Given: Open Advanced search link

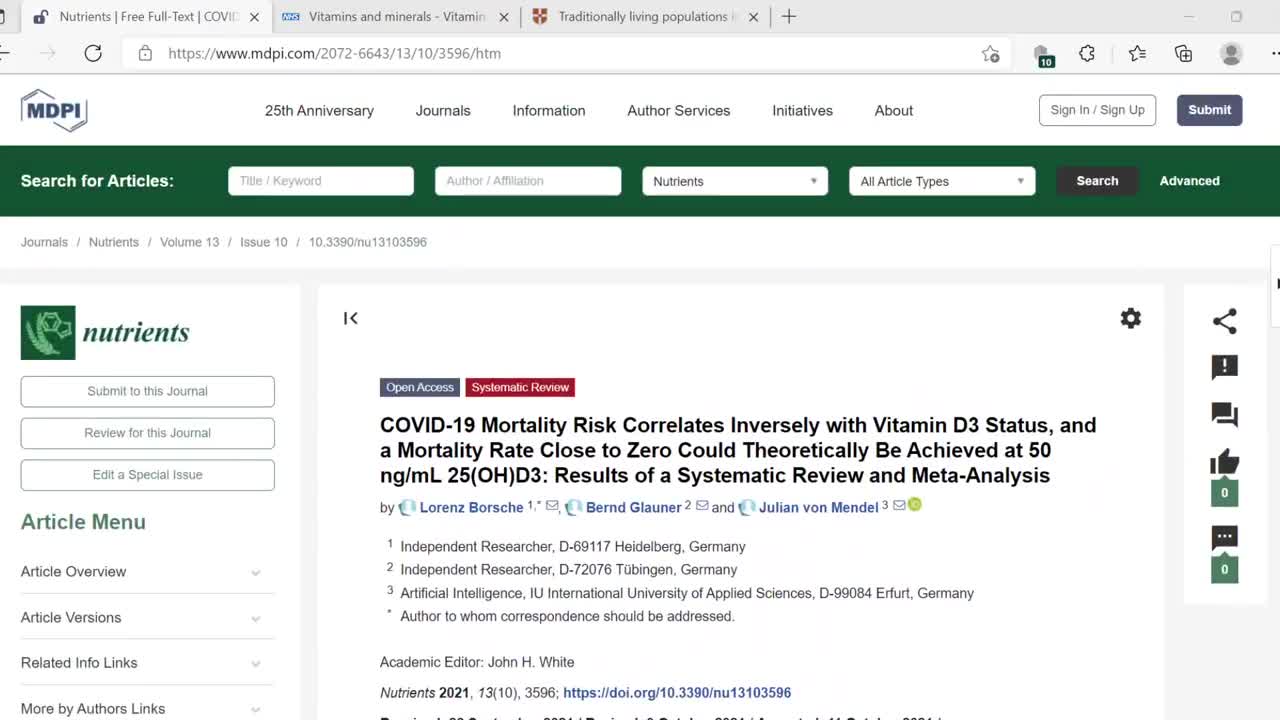Looking at the screenshot, I should click(x=1189, y=181).
